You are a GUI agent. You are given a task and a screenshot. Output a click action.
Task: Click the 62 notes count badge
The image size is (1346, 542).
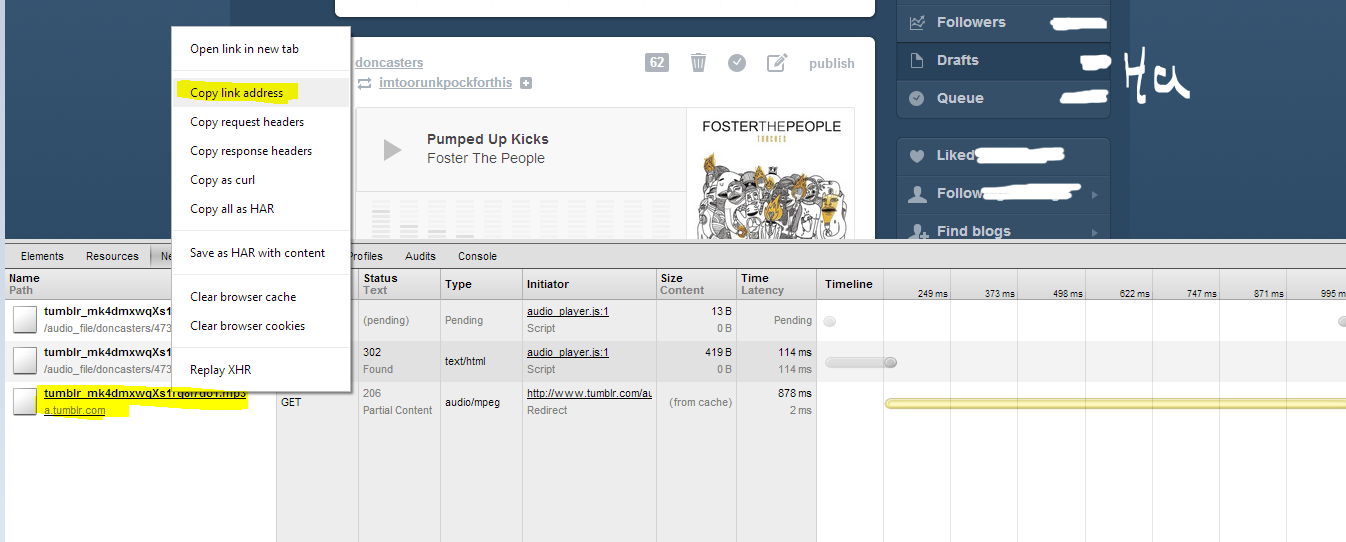(x=657, y=63)
